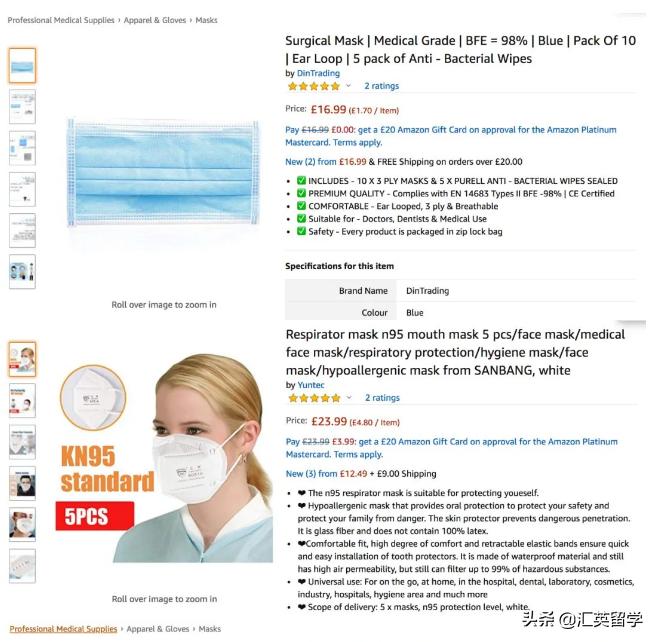Select the first KN95 woman thumbnail
The image size is (657, 642).
(22, 359)
